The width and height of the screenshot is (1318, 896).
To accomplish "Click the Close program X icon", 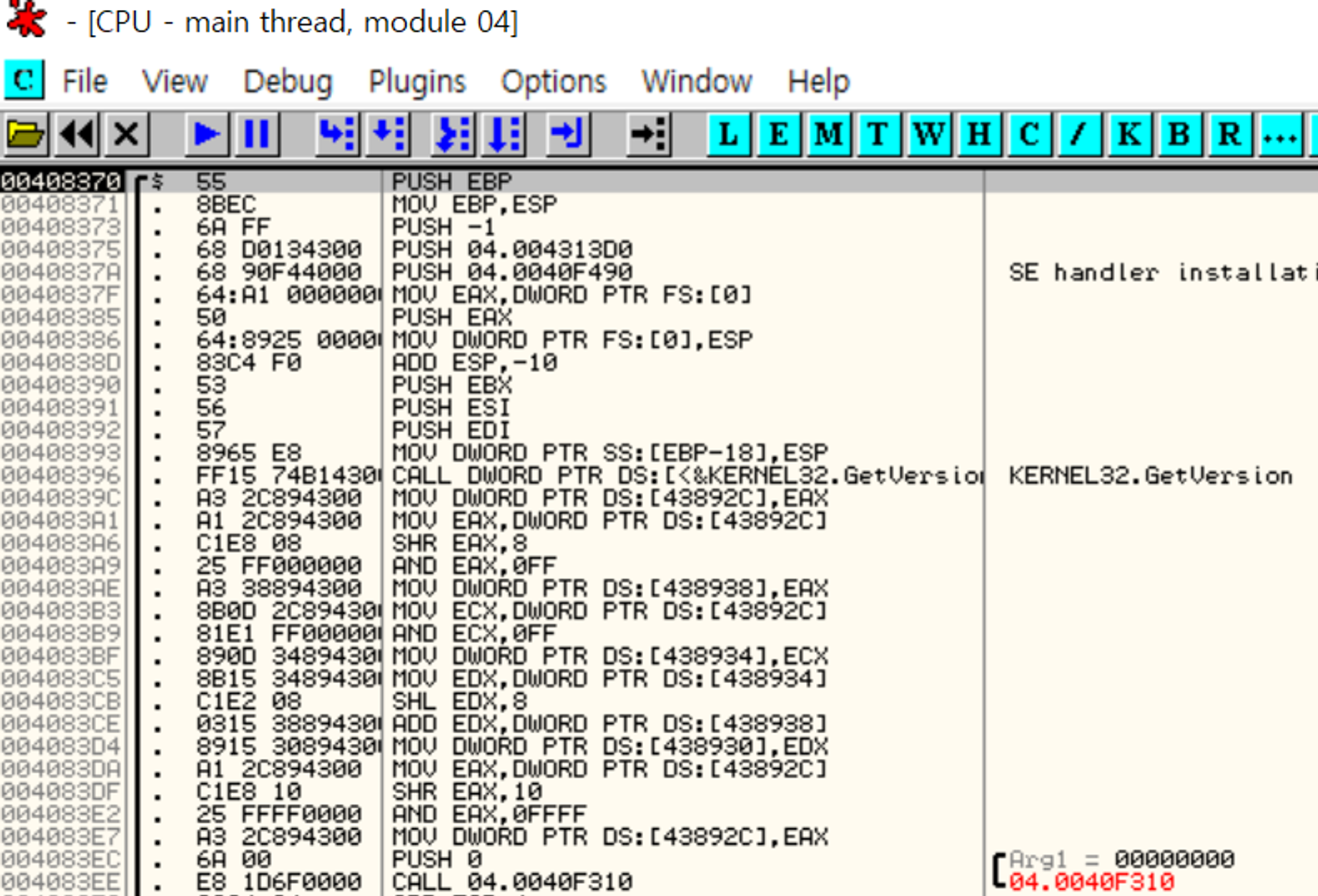I will [126, 135].
